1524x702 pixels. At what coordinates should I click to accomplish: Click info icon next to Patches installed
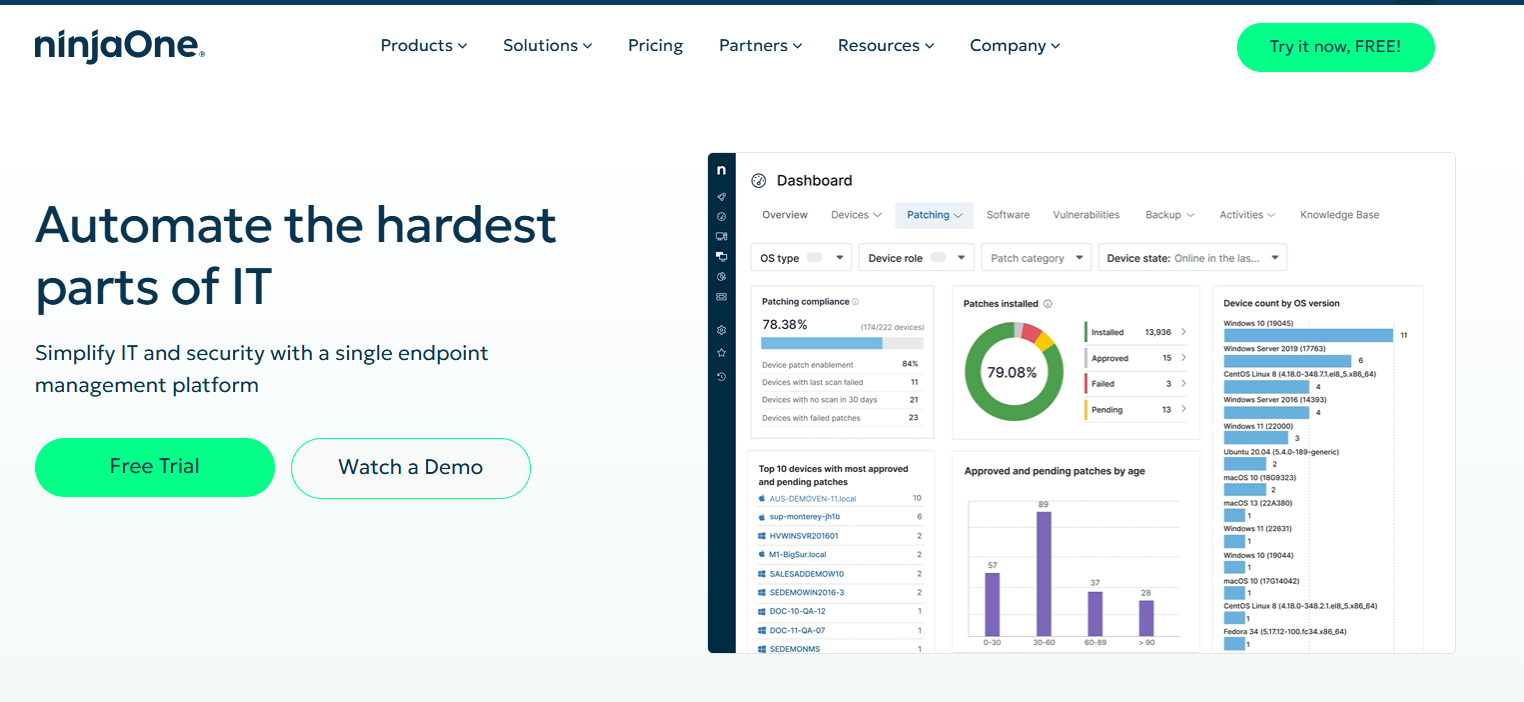(1048, 304)
